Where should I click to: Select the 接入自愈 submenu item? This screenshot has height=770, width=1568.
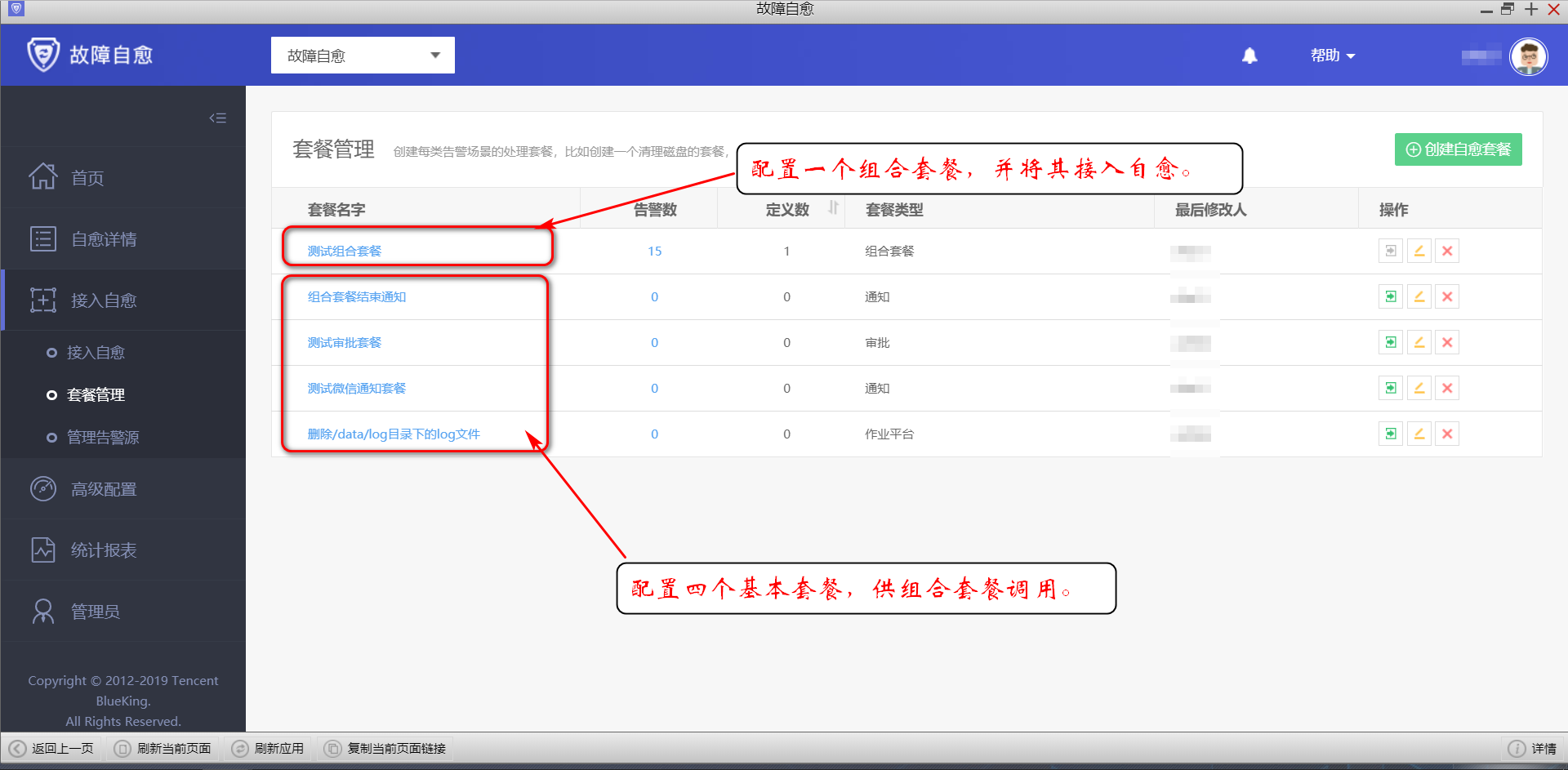click(96, 352)
